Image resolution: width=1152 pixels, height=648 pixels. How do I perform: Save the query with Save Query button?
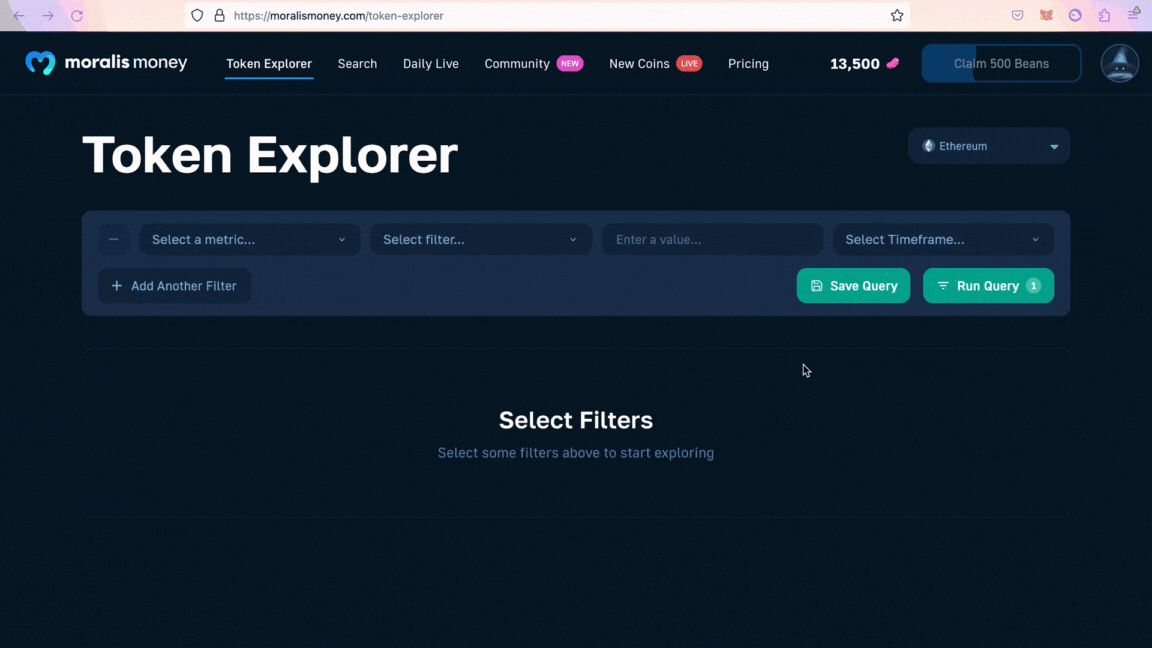(x=854, y=286)
